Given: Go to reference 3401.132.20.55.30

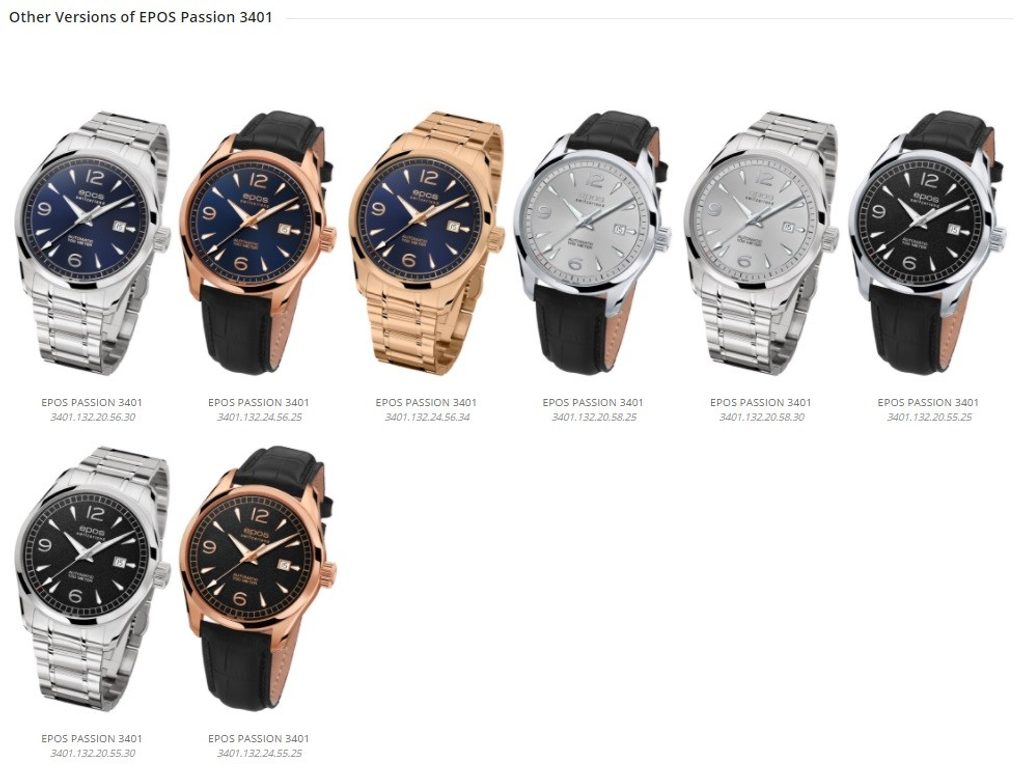Looking at the screenshot, I should 93,752.
